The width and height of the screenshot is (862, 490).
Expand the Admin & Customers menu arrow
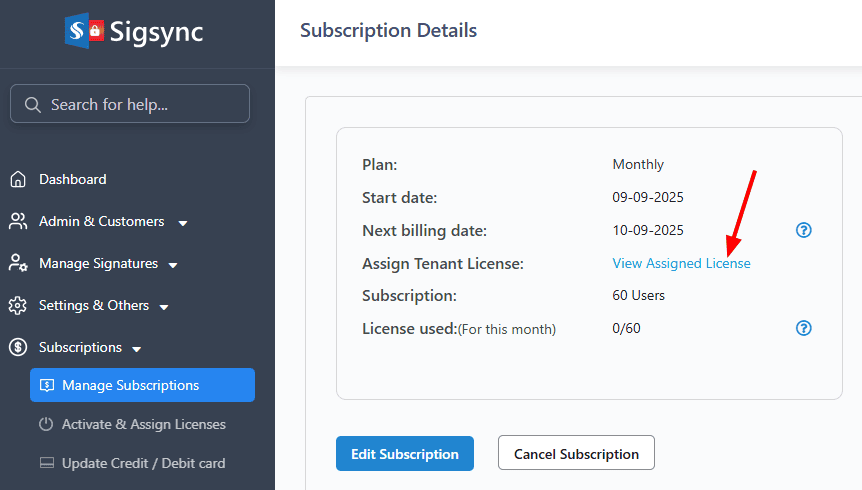pos(183,223)
